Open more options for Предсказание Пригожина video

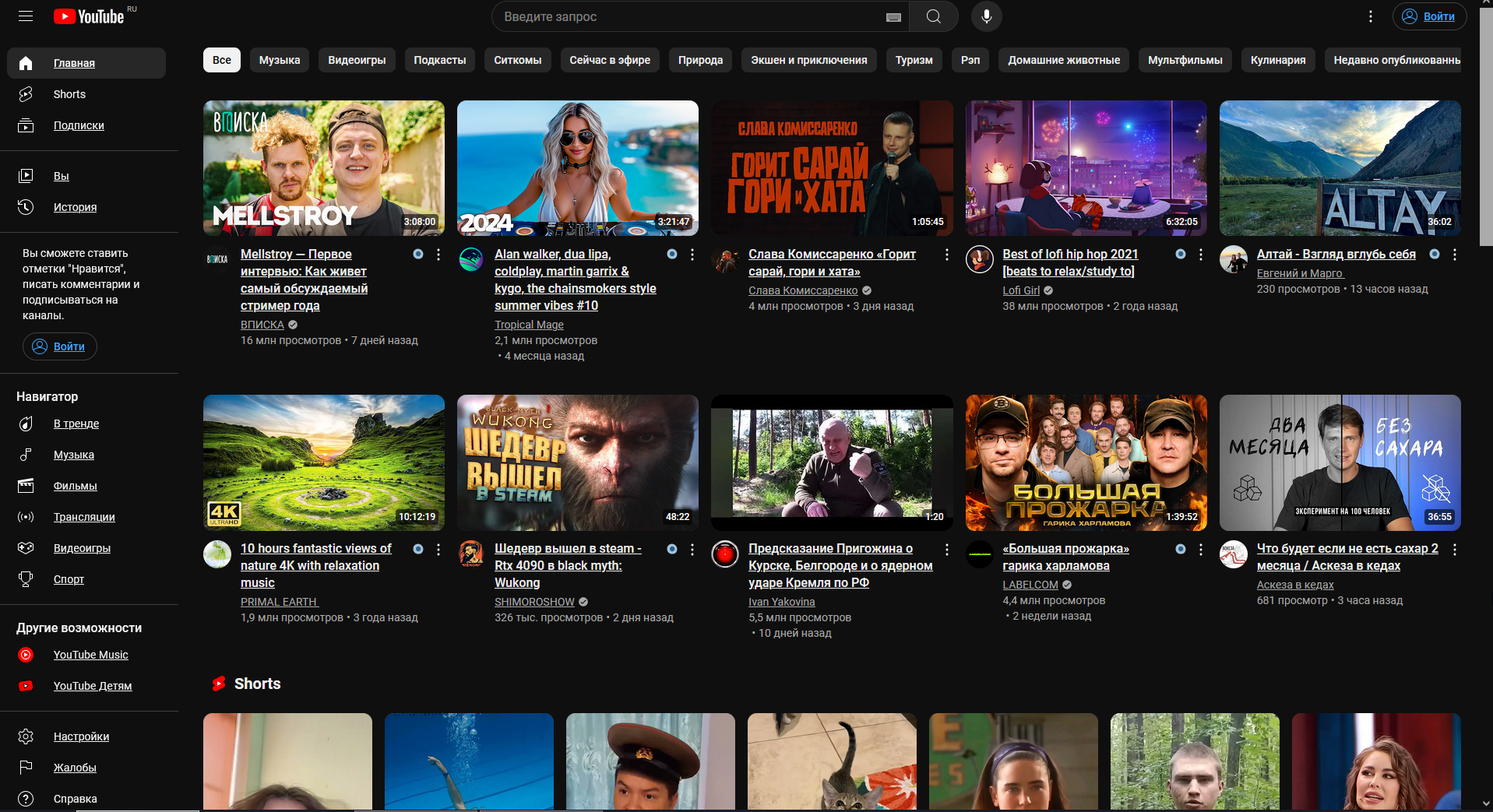pos(947,550)
